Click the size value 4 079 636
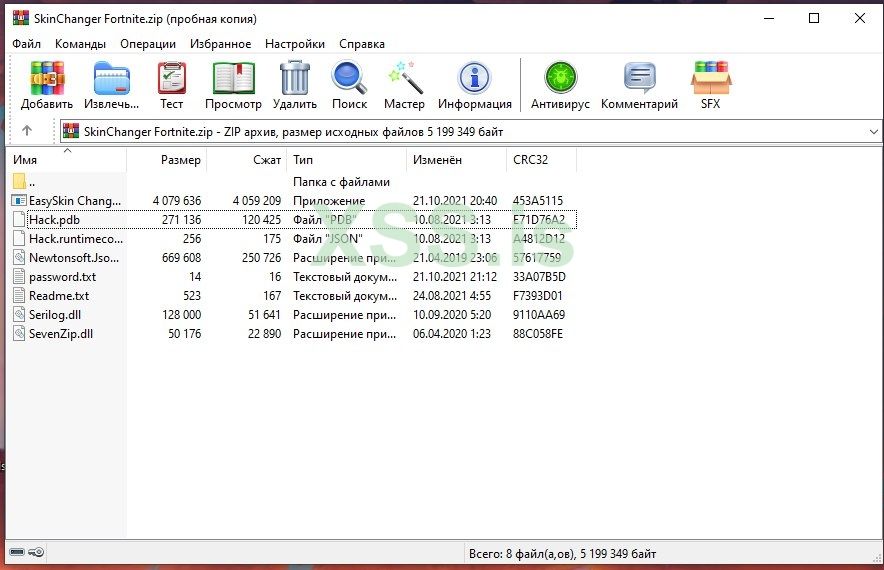The image size is (884, 570). (176, 201)
